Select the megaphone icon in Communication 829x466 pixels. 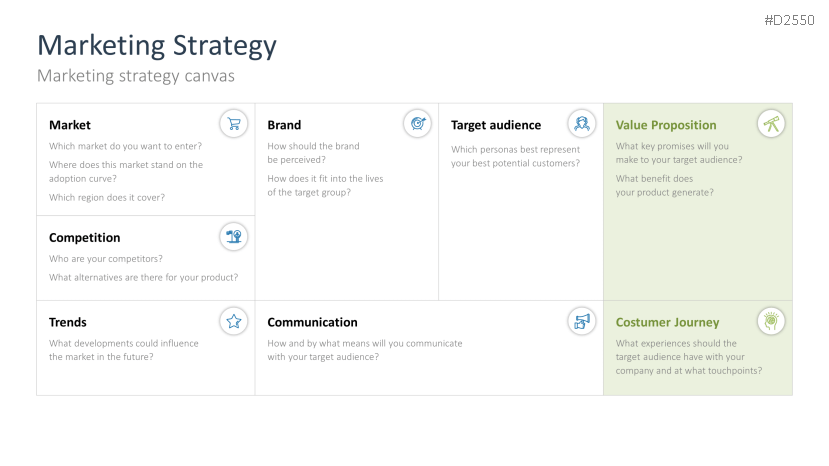pos(581,321)
